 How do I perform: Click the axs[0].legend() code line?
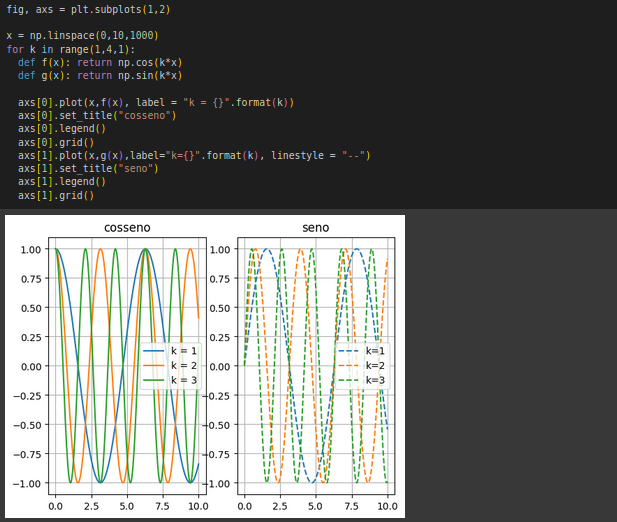pyautogui.click(x=62, y=129)
